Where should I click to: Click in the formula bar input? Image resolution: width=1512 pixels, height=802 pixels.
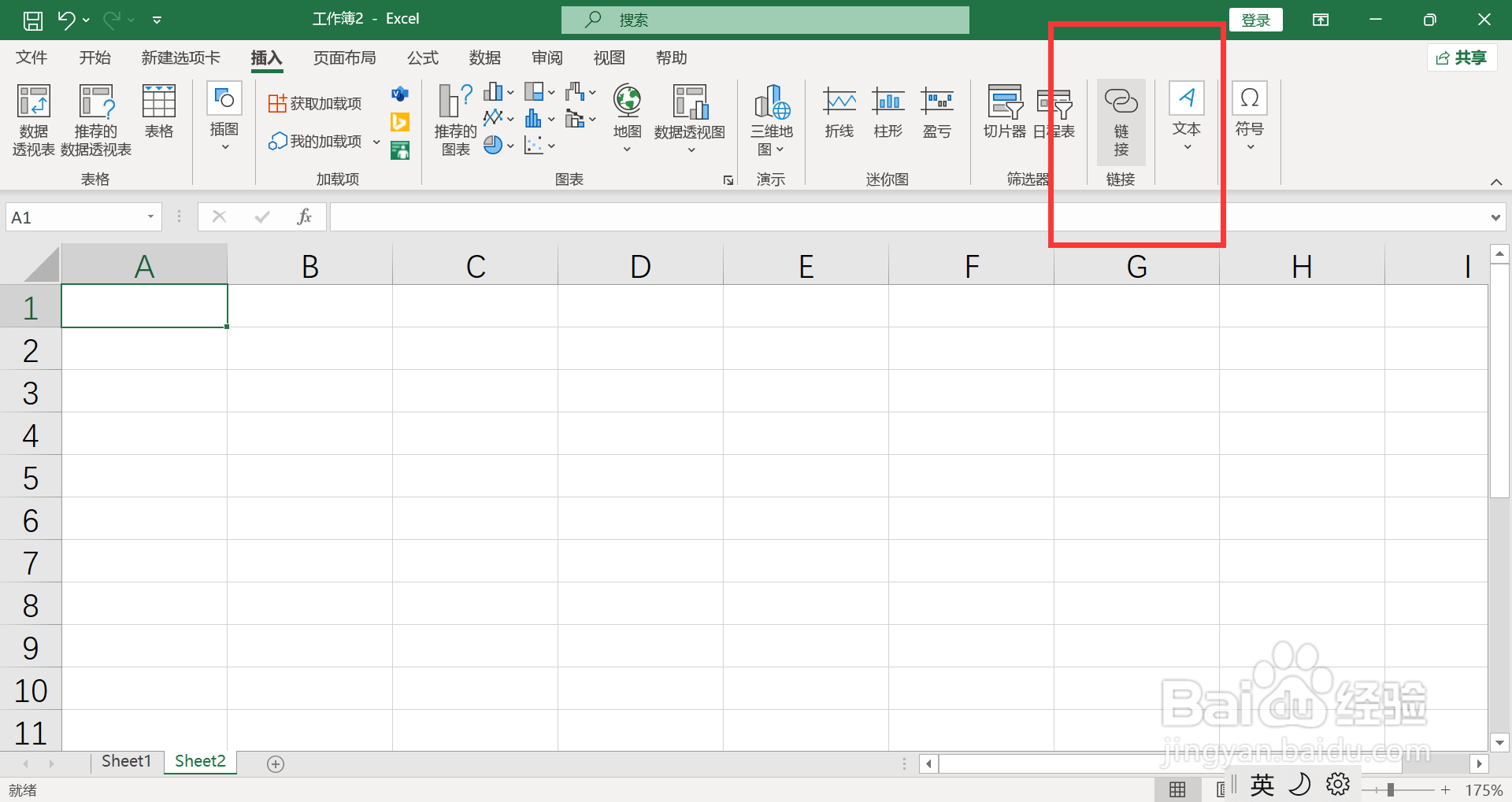pyautogui.click(x=908, y=217)
